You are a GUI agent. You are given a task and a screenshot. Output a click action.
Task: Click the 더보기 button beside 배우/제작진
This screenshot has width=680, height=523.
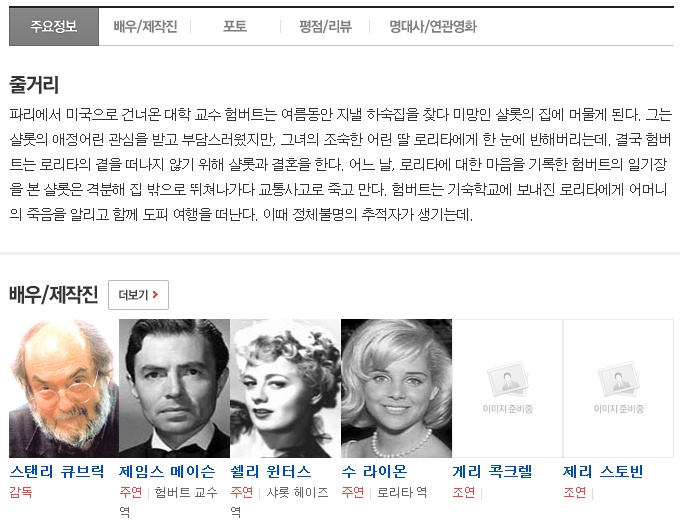pos(138,295)
